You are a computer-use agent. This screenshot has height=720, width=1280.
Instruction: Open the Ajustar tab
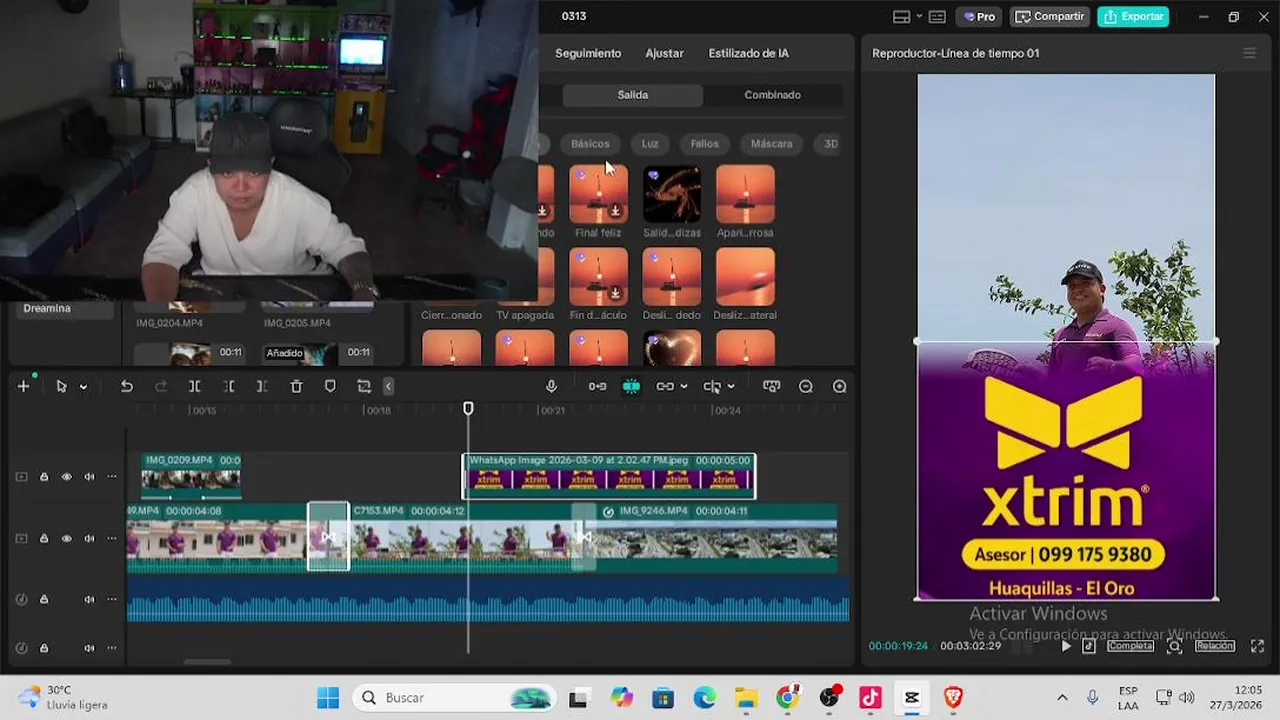(x=664, y=53)
